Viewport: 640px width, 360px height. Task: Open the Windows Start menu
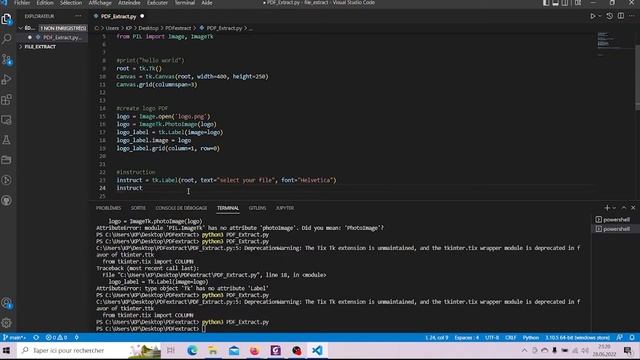[7, 350]
